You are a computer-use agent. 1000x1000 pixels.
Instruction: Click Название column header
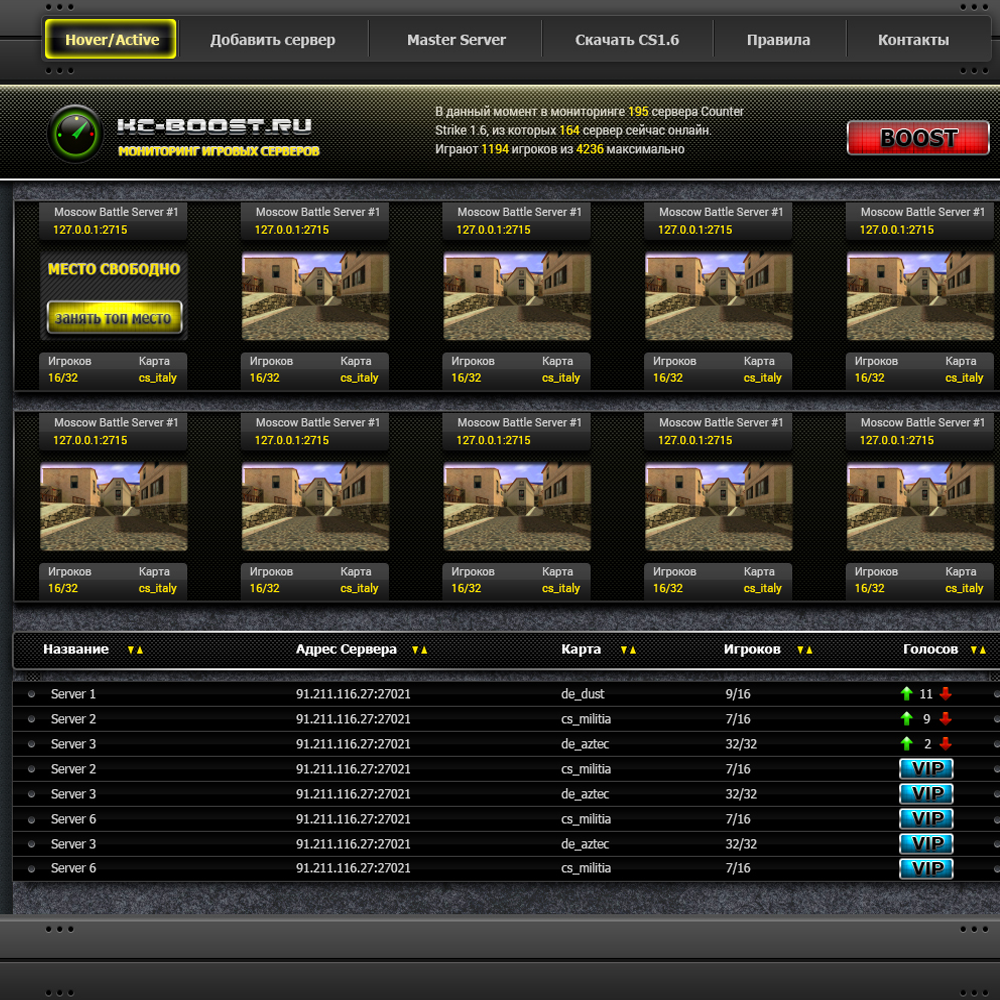pos(76,649)
